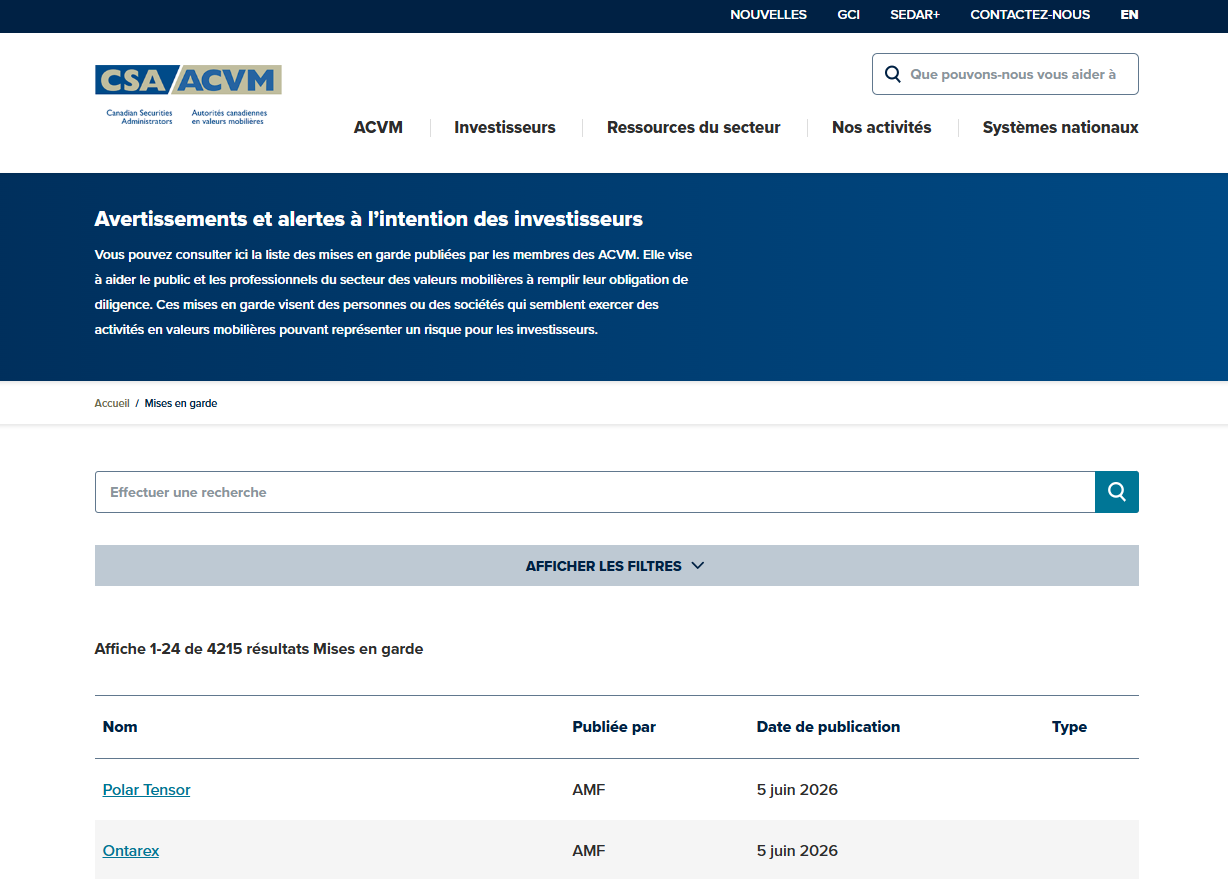Viewport: 1228px width, 879px height.
Task: Click the date in Polar Tensor row
Action: click(x=797, y=790)
